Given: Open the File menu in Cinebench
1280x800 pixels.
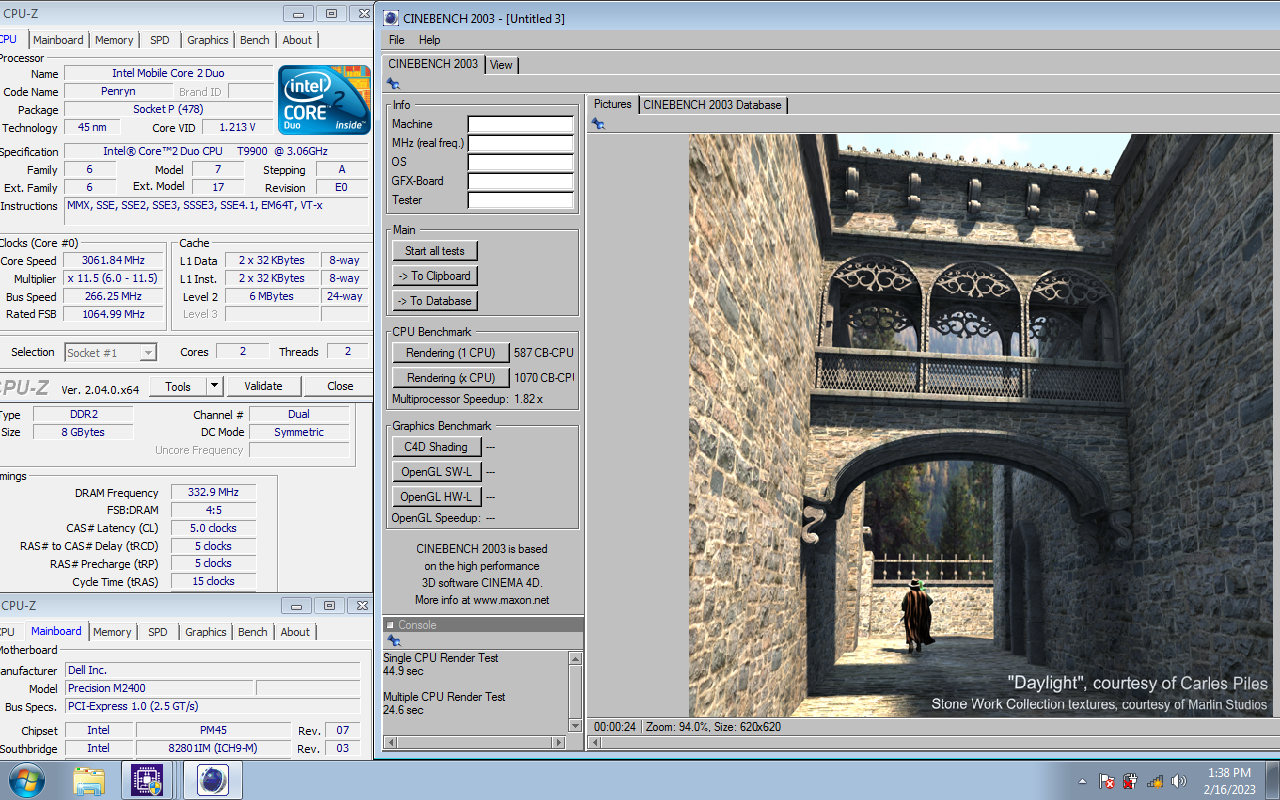Looking at the screenshot, I should [396, 40].
